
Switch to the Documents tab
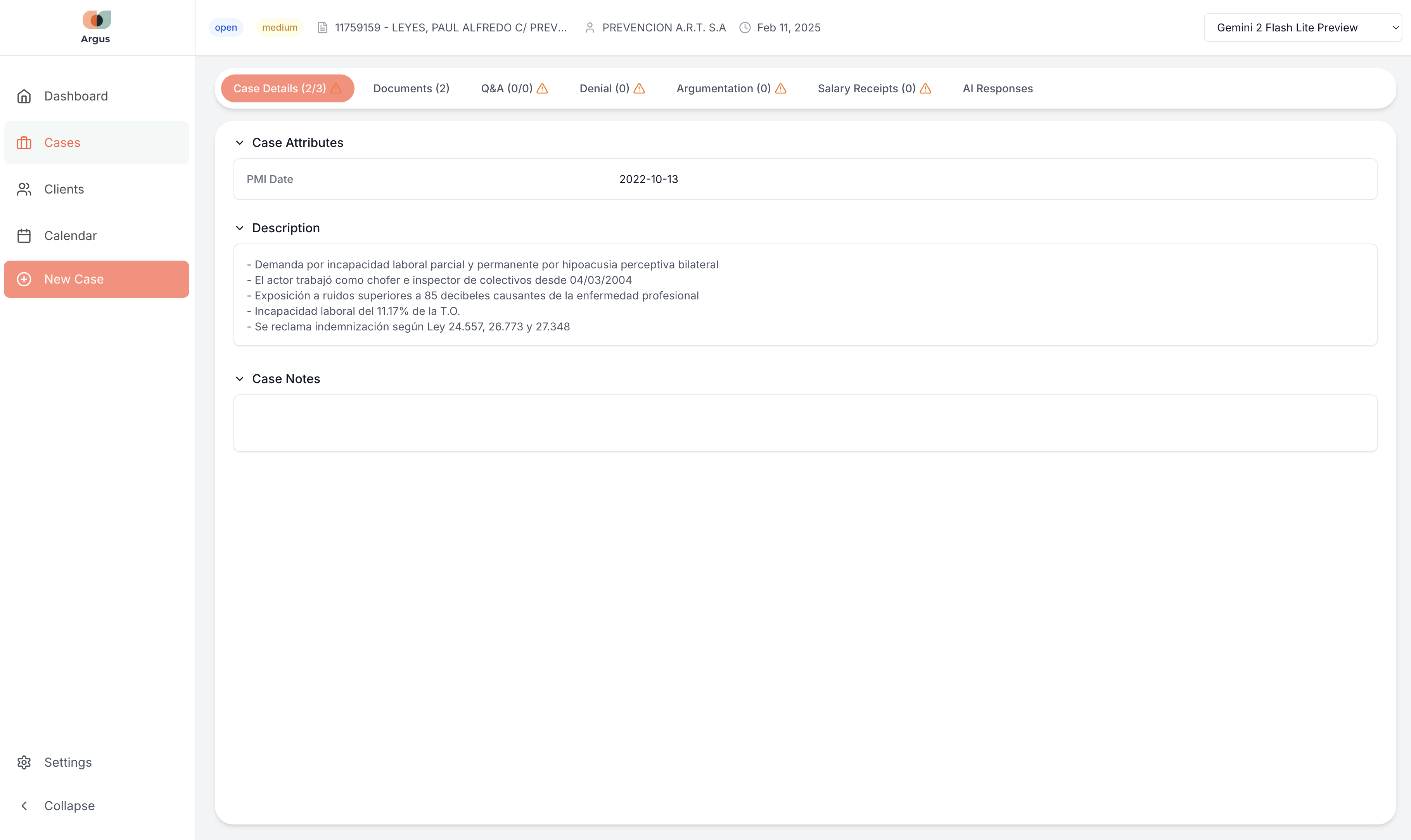coord(411,88)
